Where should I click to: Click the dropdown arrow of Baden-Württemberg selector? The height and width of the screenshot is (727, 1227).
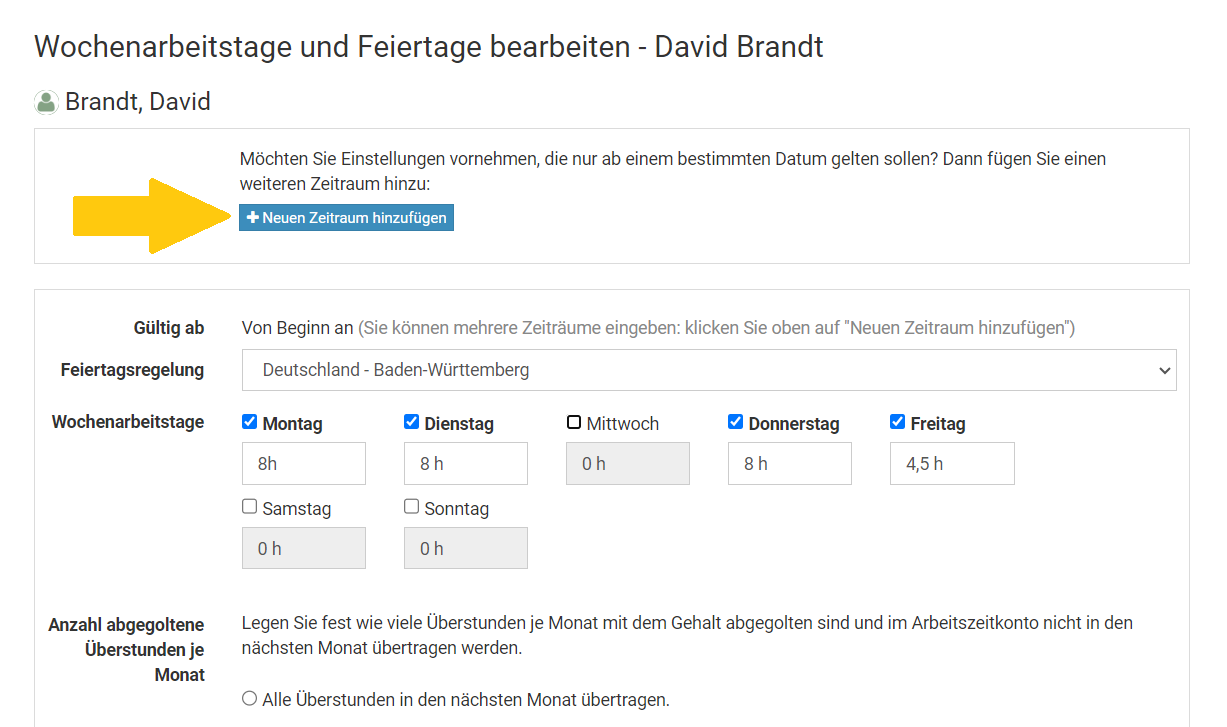coord(1164,370)
